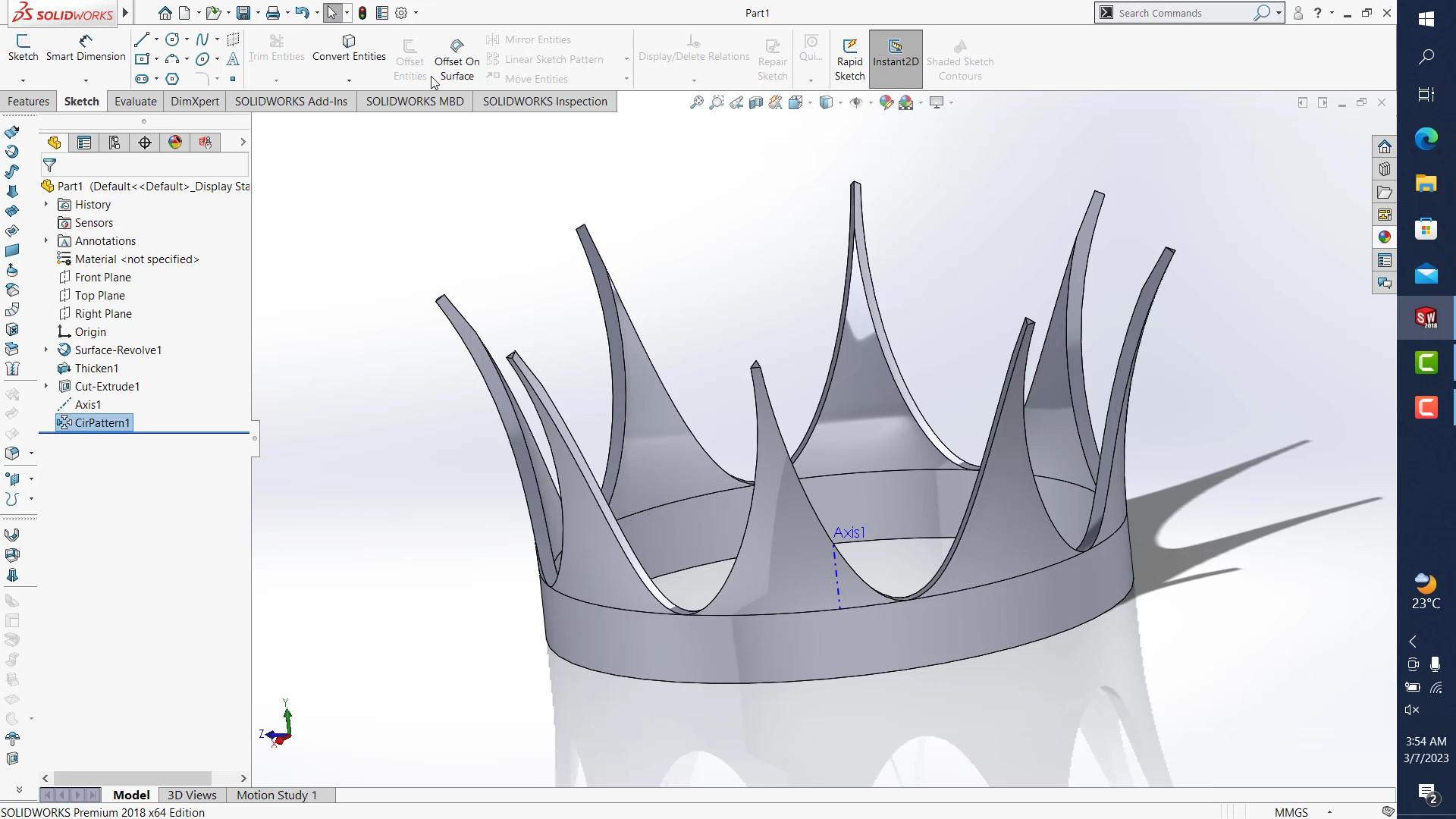1456x819 pixels.
Task: Open the ConfigurationManager tab icon
Action: (x=115, y=143)
